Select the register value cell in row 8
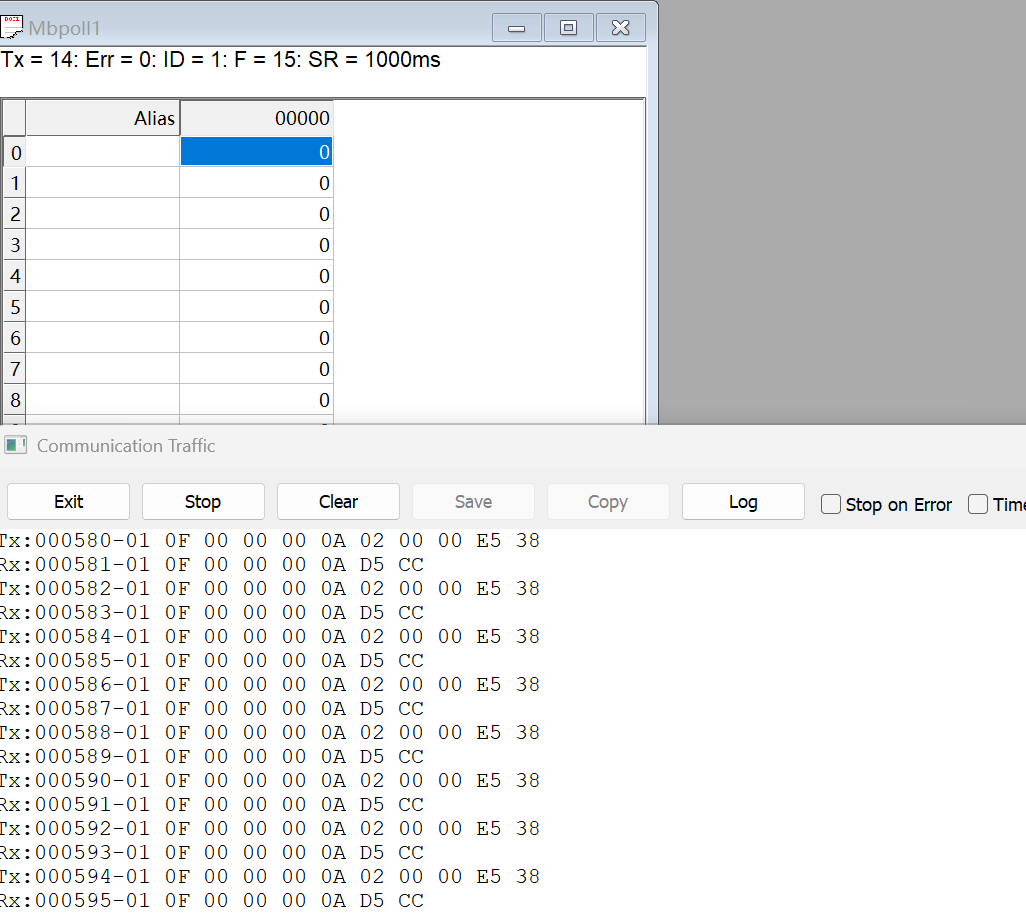The image size is (1026, 919). pos(256,399)
